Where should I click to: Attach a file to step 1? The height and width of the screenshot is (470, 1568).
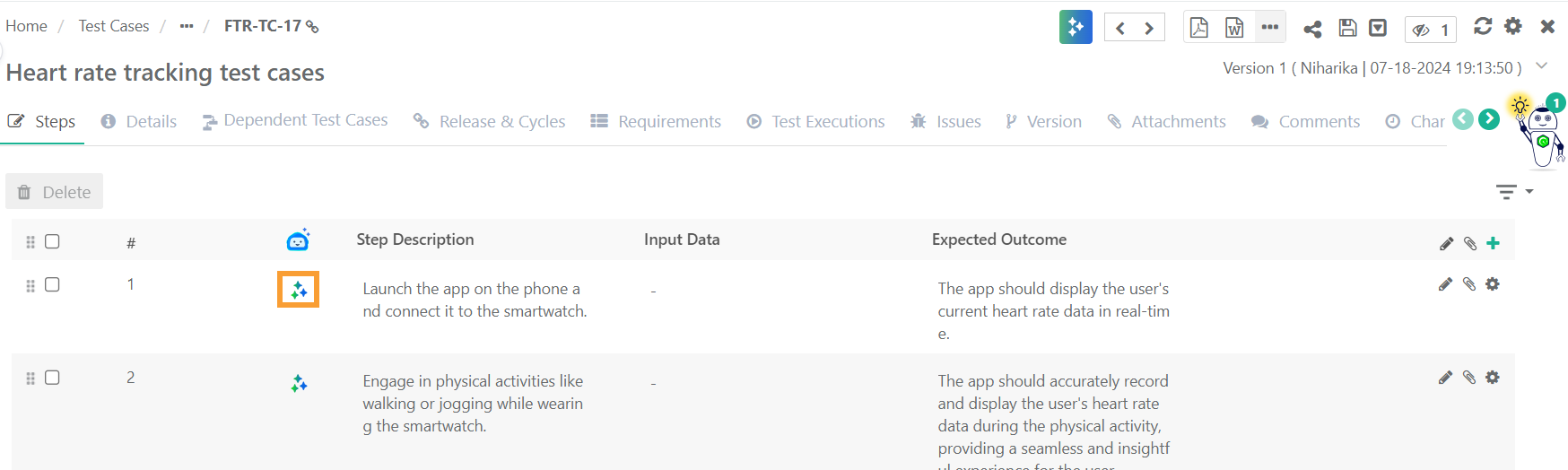click(x=1469, y=284)
